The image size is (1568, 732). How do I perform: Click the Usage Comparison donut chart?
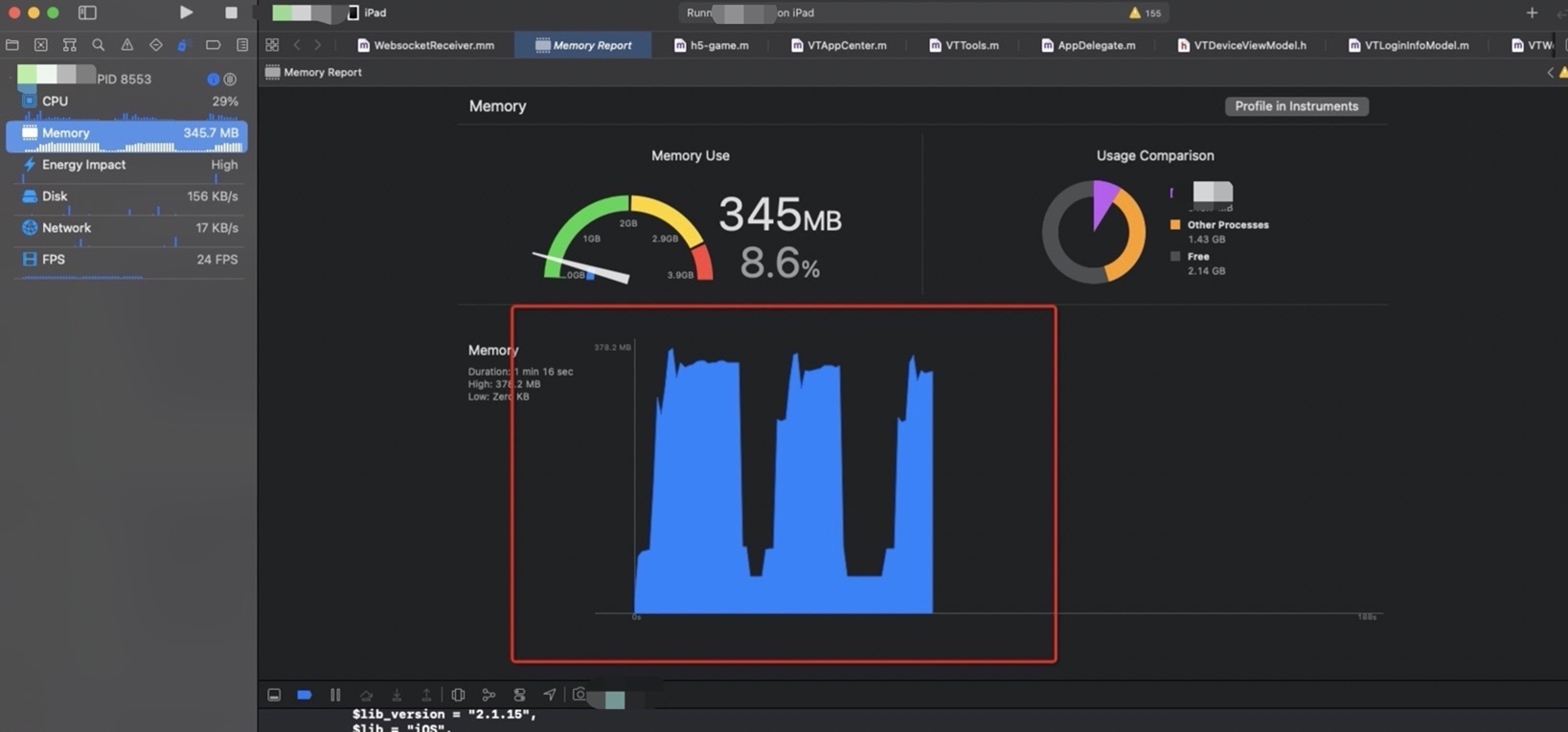tap(1094, 232)
